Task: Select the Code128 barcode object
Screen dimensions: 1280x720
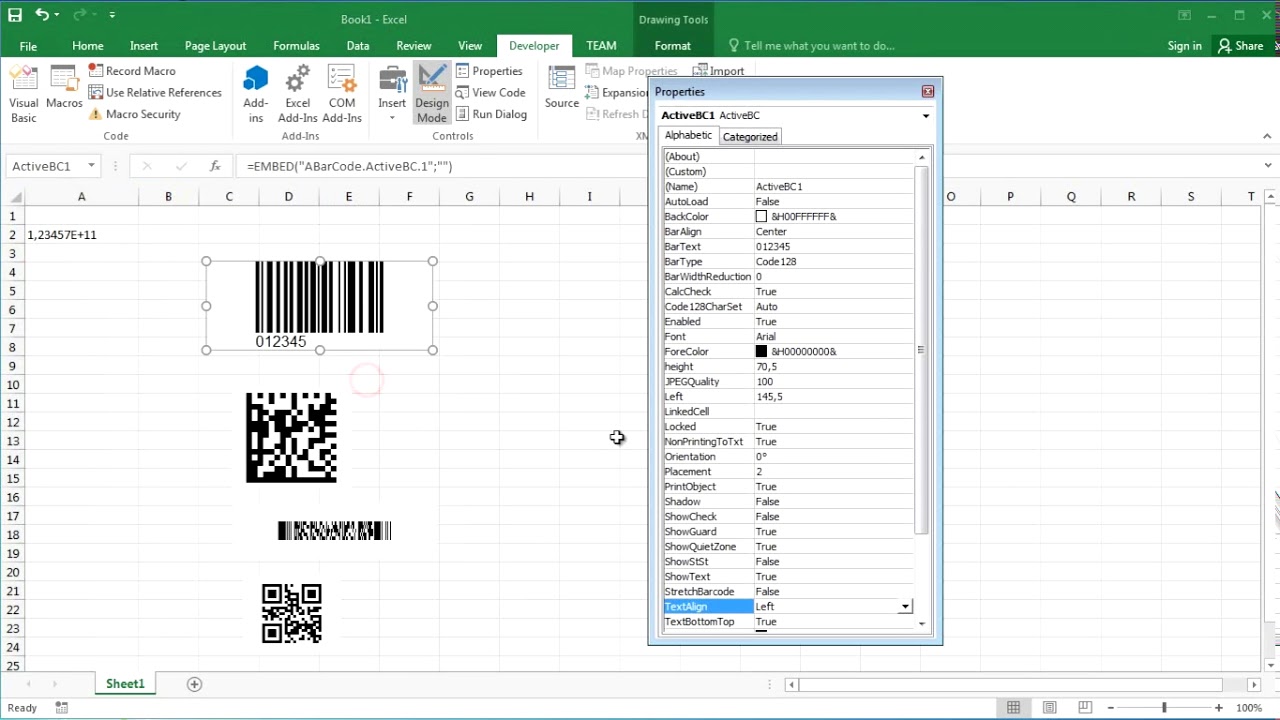Action: click(x=319, y=305)
